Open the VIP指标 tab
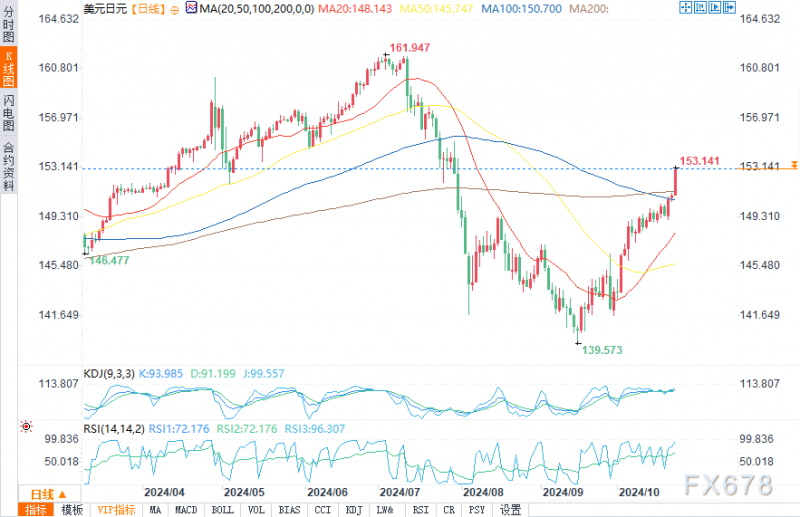Screen dimensions: 800x517 116,510
